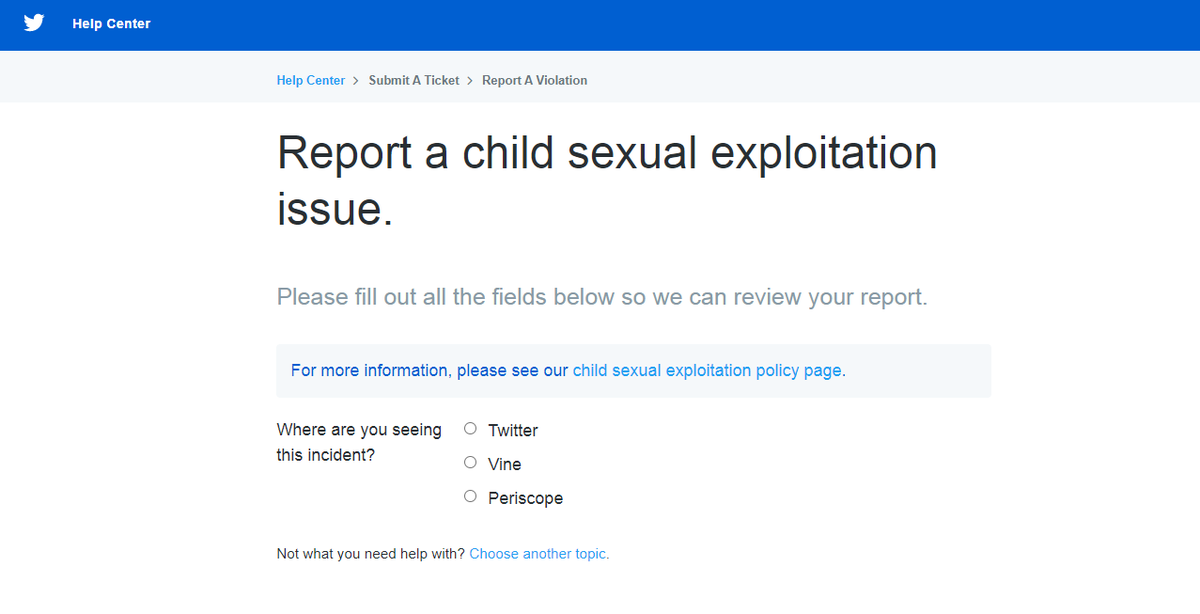
Task: Open the child sexual exploitation policy page link
Action: [707, 370]
